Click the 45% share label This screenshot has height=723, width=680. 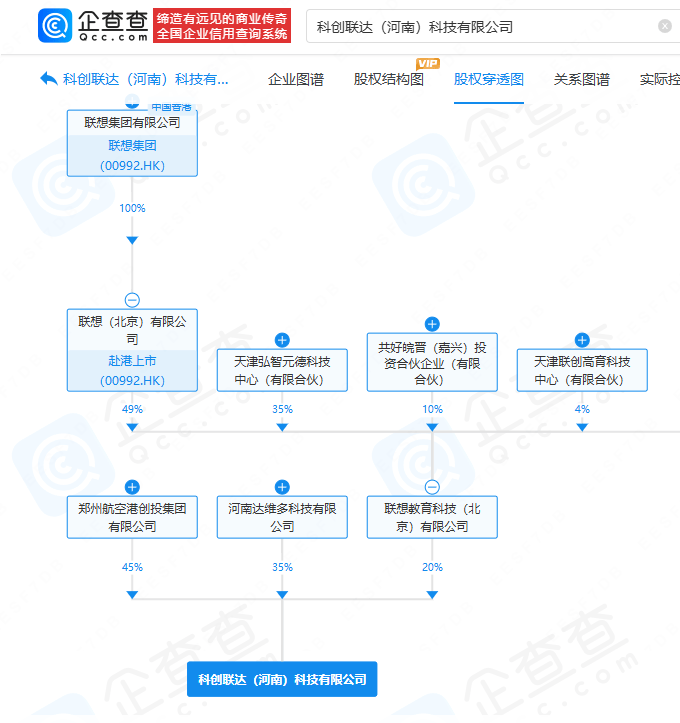point(132,567)
